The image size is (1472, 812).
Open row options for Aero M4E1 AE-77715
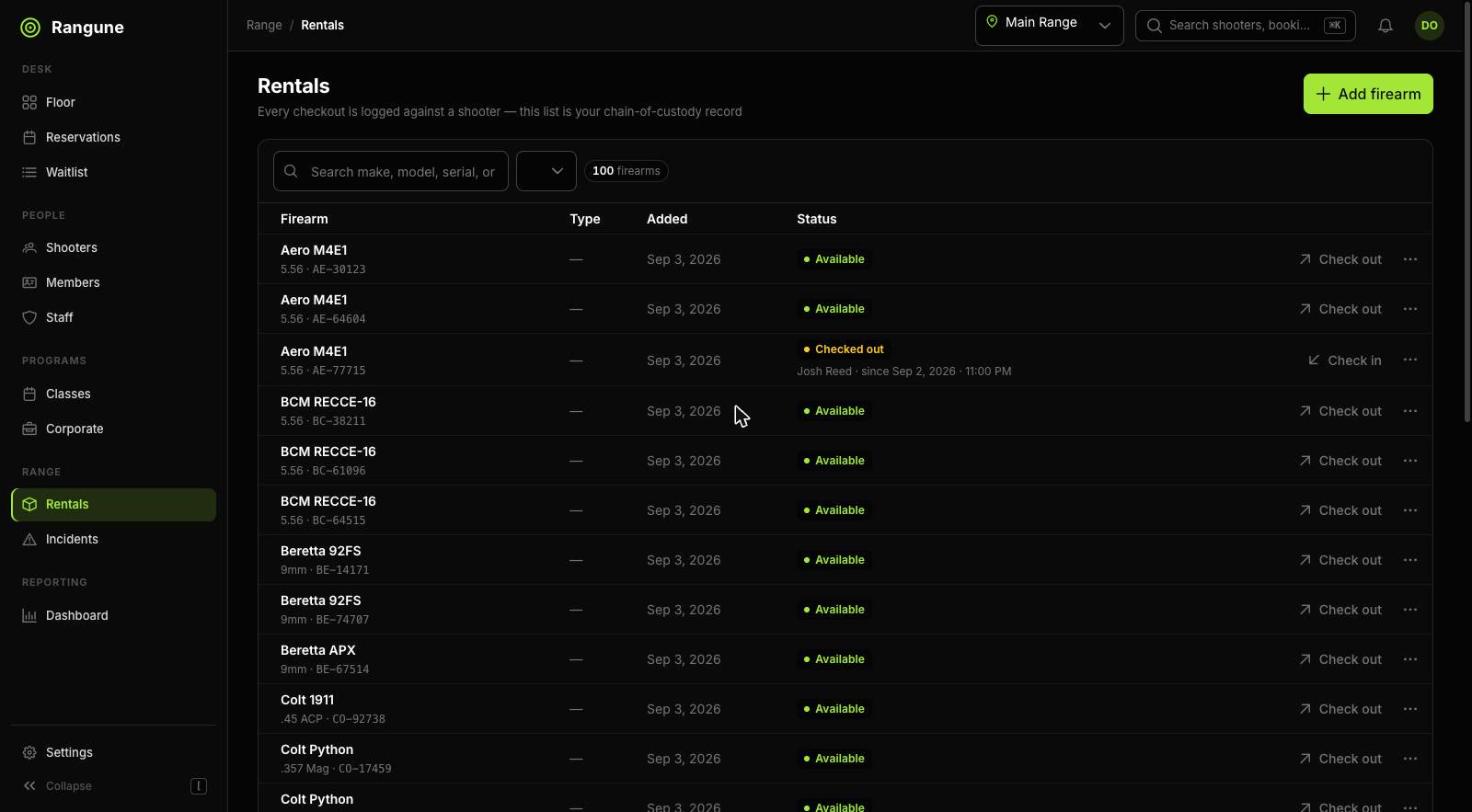[1410, 360]
